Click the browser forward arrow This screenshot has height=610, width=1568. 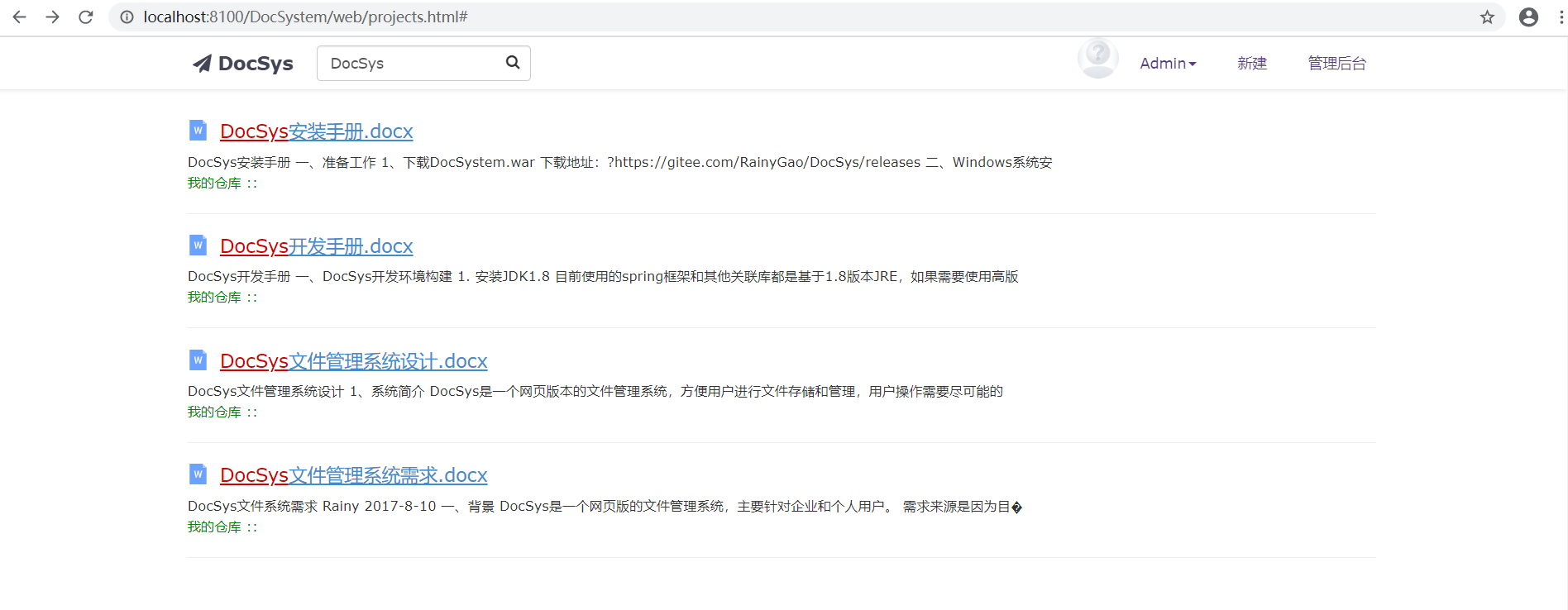click(x=52, y=17)
